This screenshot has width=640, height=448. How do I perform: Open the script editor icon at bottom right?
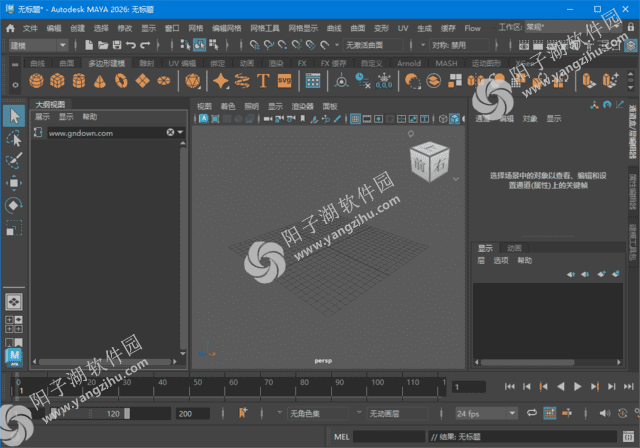pyautogui.click(x=629, y=437)
